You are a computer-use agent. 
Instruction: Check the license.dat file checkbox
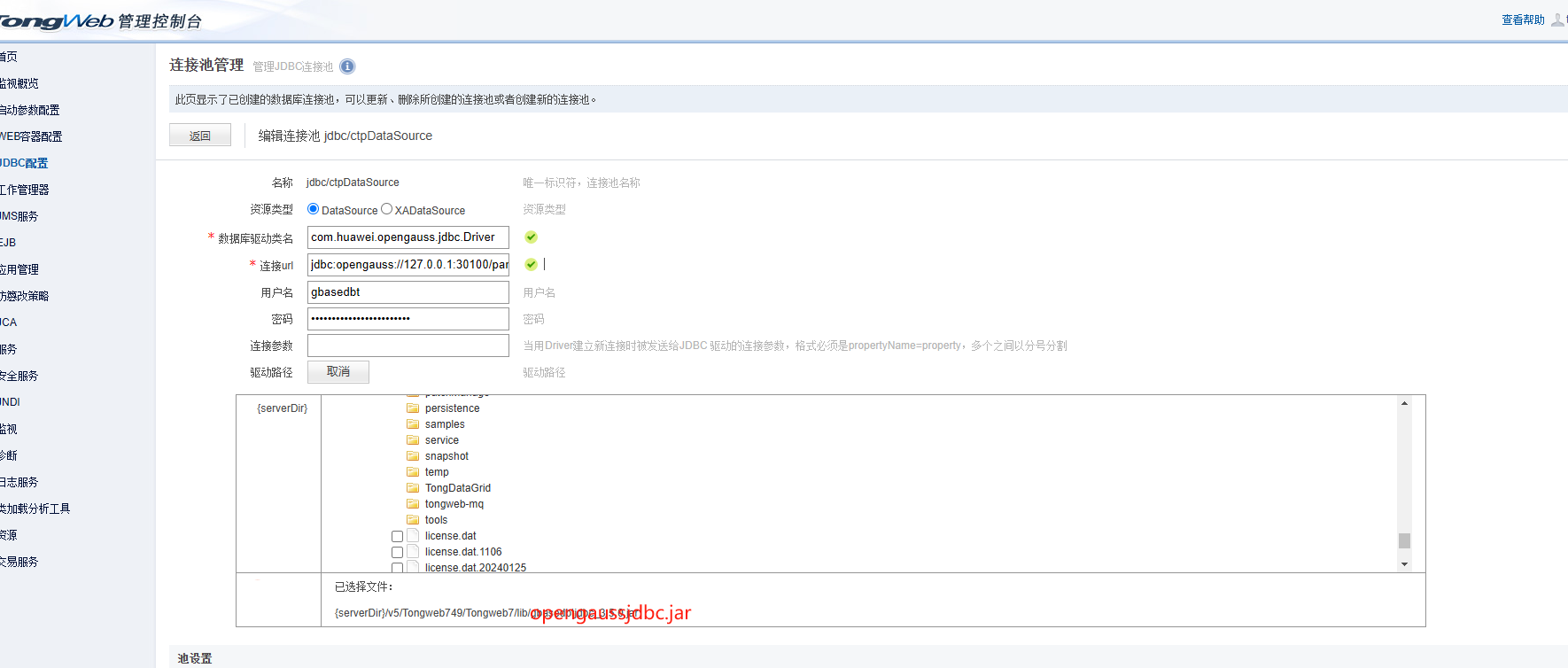[397, 537]
